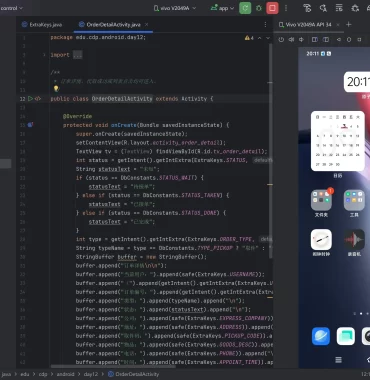Stop the running app using red square
Image resolution: width=370 pixels, height=380 pixels.
(272, 8)
